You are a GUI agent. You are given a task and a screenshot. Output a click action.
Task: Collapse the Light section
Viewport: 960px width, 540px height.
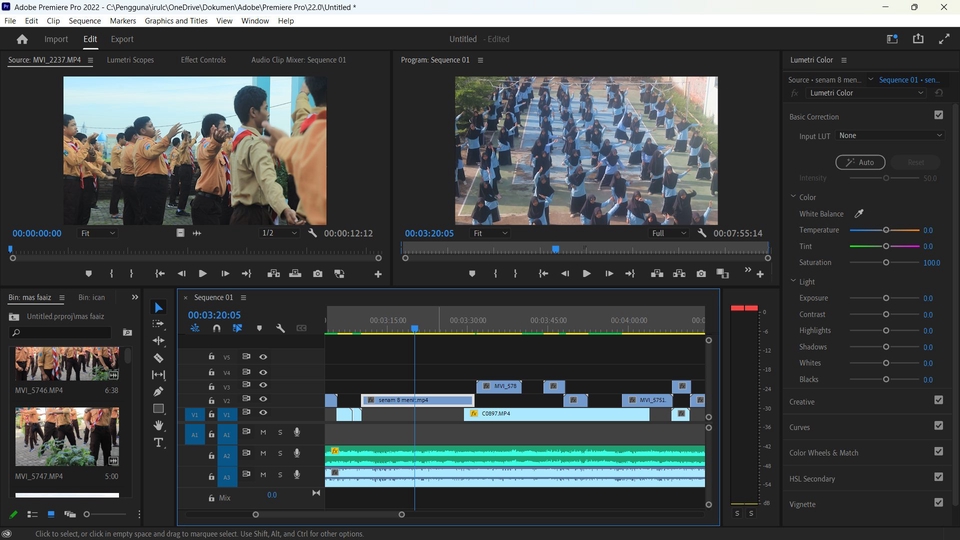(793, 281)
